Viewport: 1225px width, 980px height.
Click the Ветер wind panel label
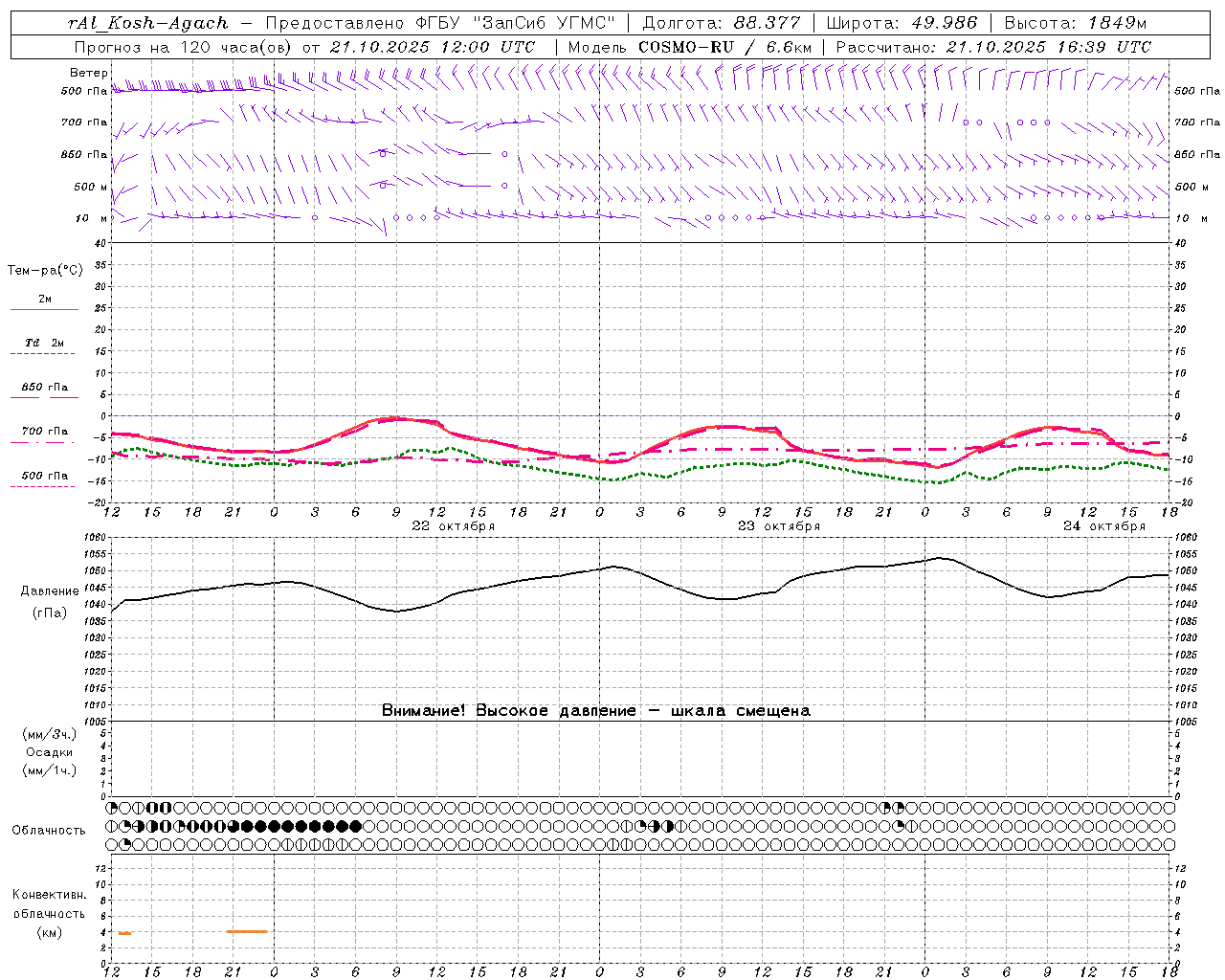[x=88, y=73]
